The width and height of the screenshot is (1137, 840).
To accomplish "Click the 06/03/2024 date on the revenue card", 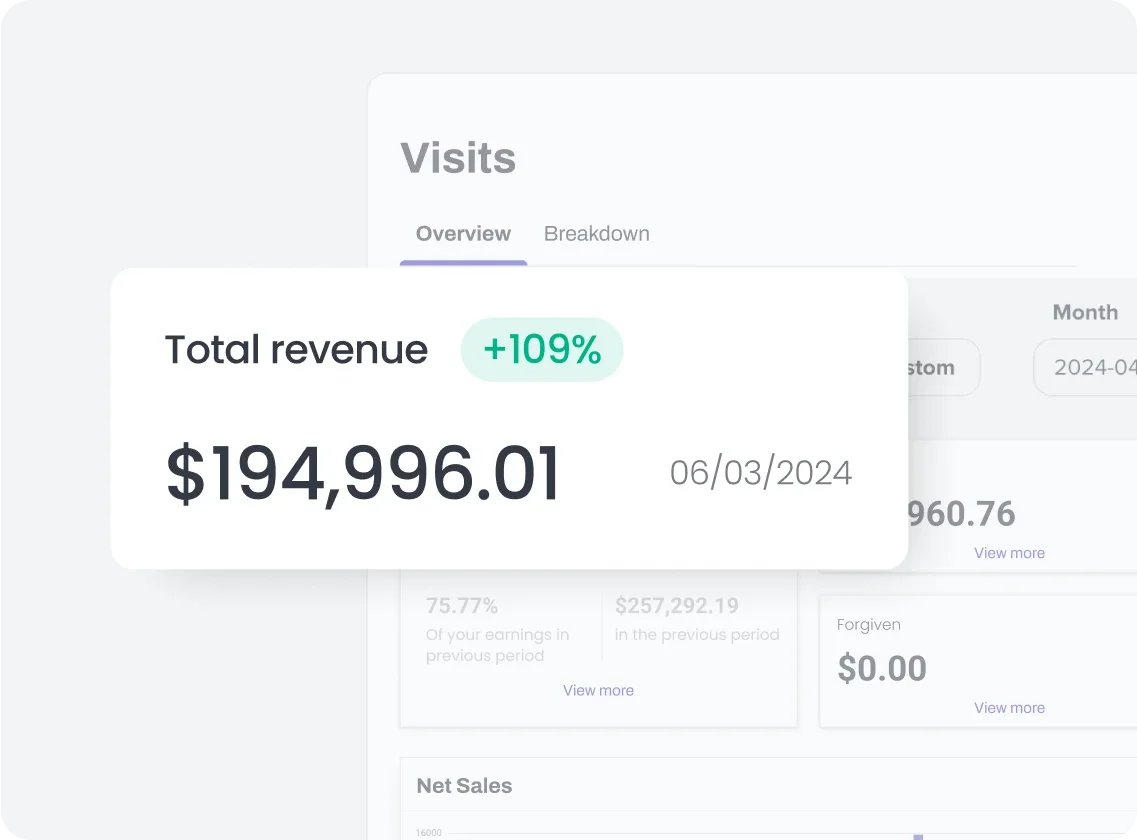I will pyautogui.click(x=761, y=473).
